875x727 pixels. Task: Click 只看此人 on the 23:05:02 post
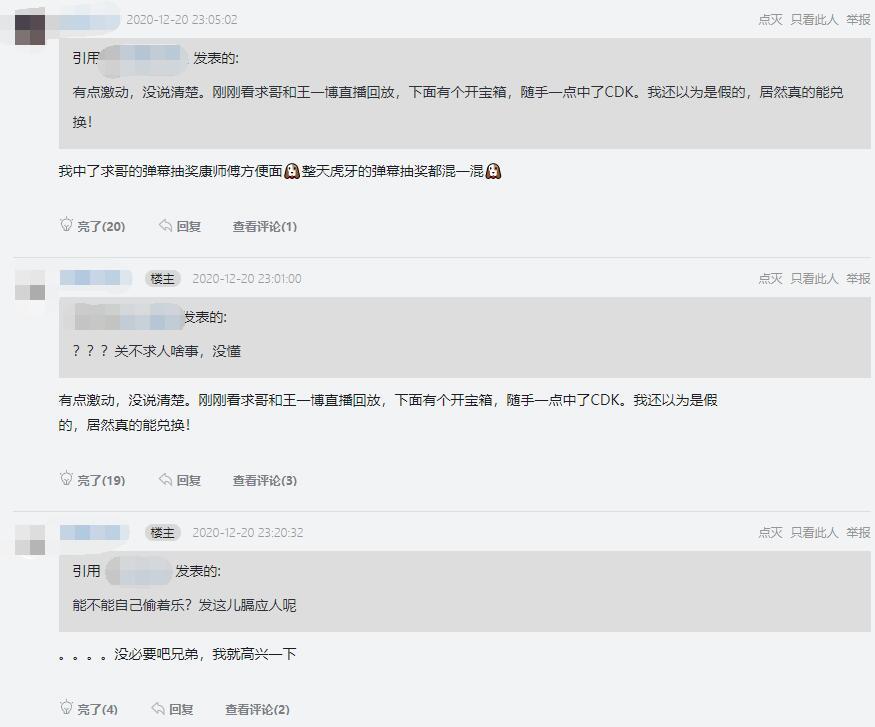coord(814,20)
